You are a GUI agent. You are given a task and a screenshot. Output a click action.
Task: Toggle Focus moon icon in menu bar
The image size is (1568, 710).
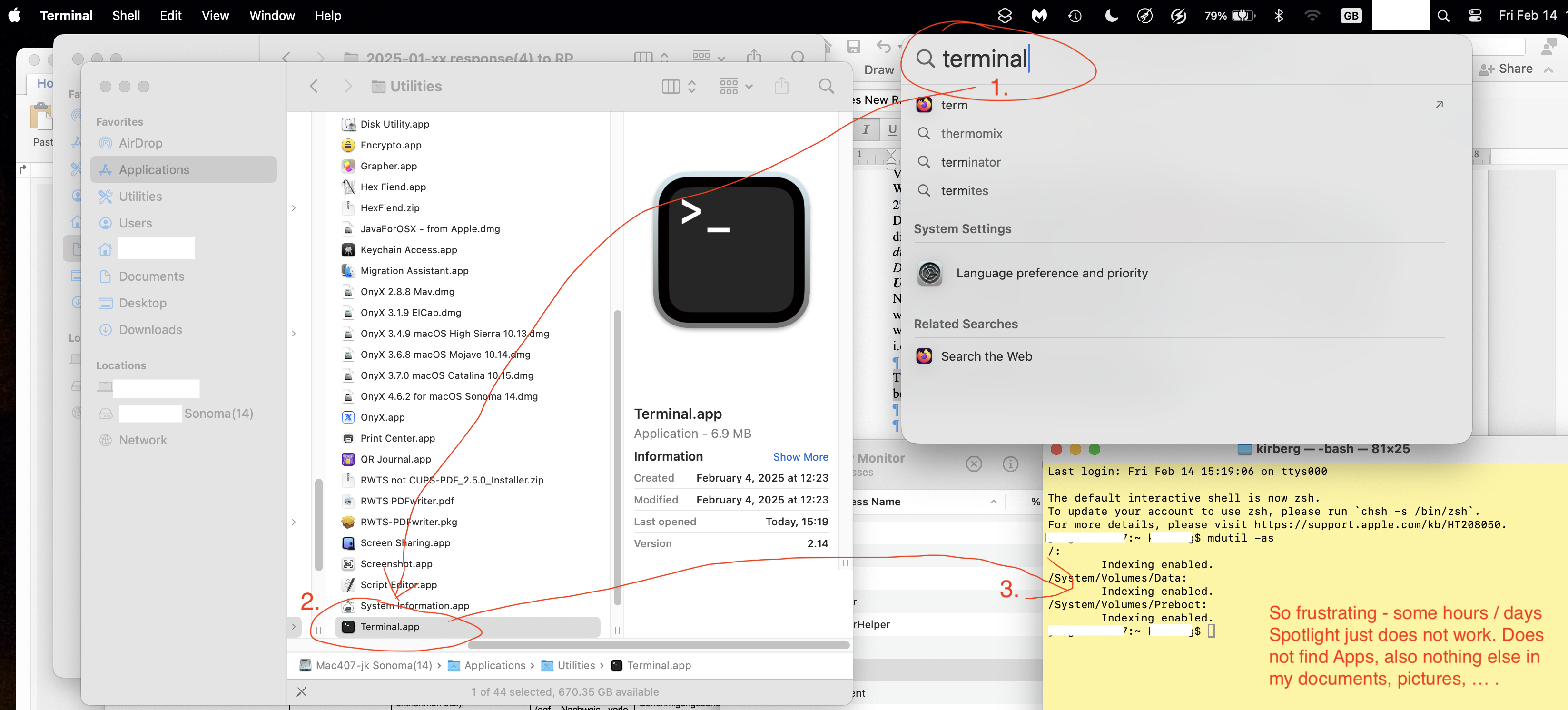(x=1111, y=16)
